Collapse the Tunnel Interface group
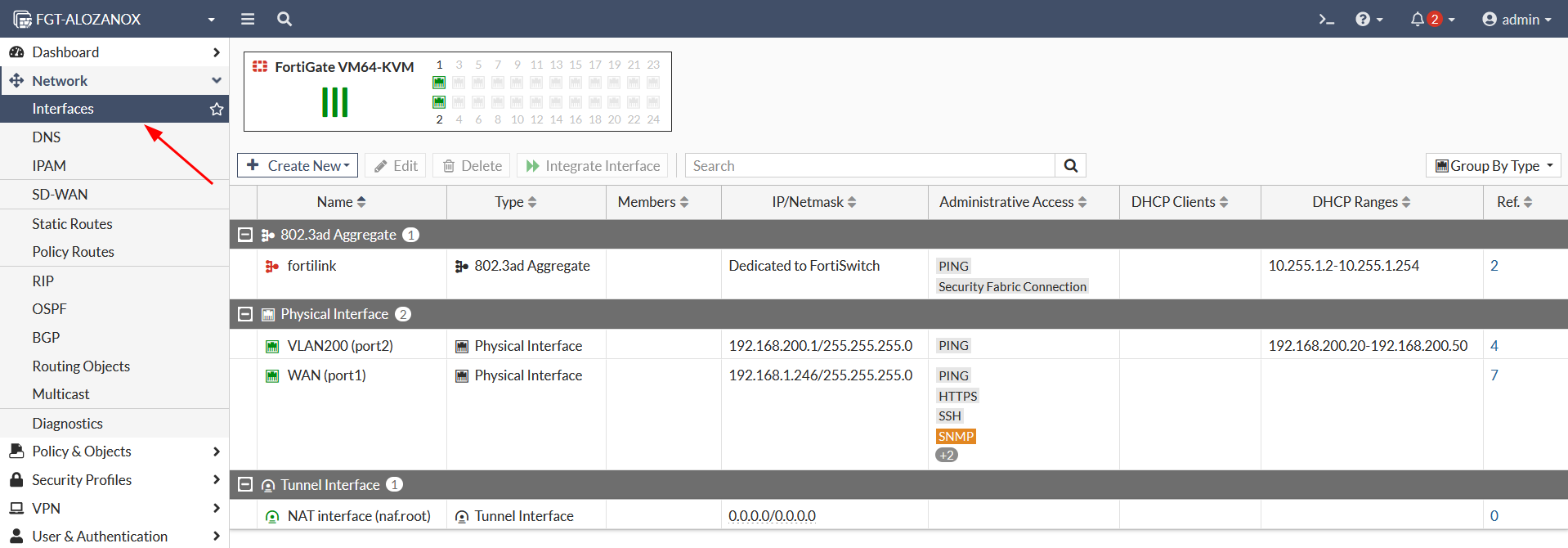This screenshot has width=1568, height=548. click(244, 485)
